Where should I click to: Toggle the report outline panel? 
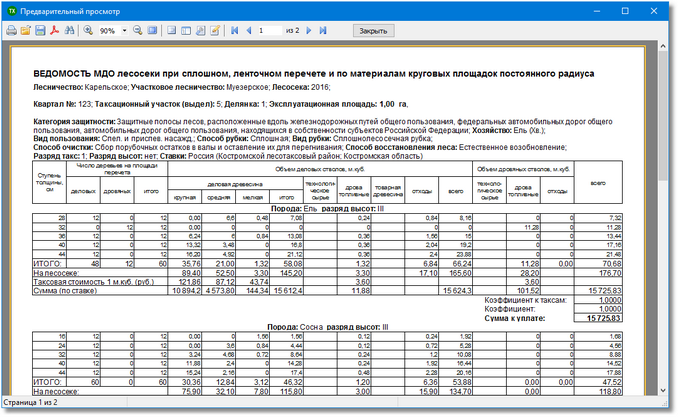(172, 31)
